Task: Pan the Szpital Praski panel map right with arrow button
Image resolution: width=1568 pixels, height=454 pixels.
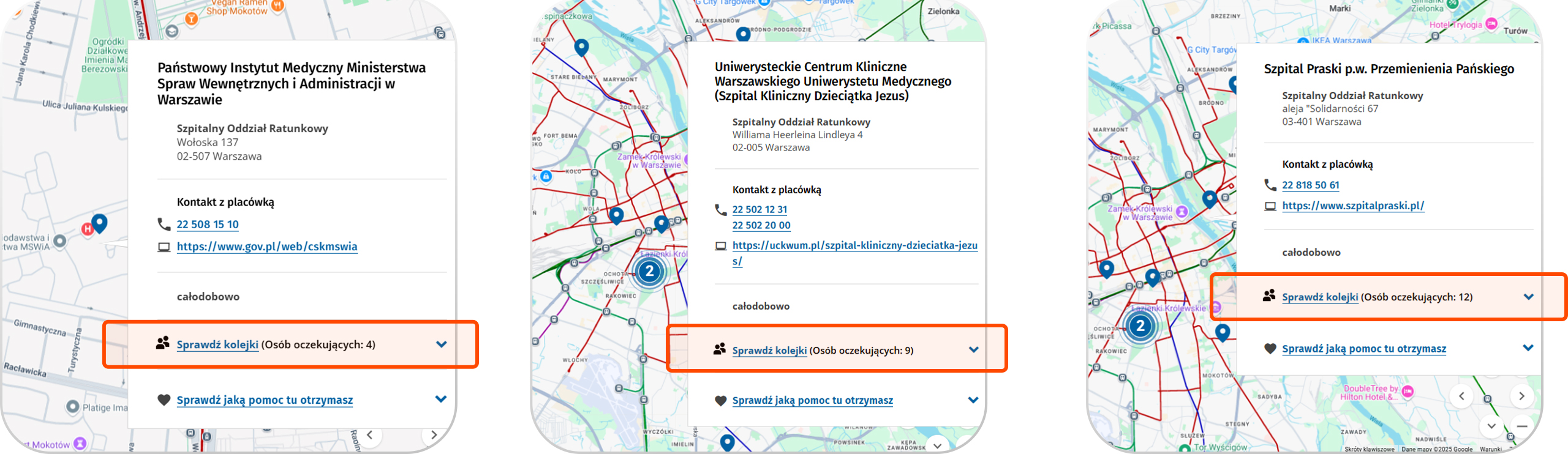Action: click(1521, 396)
